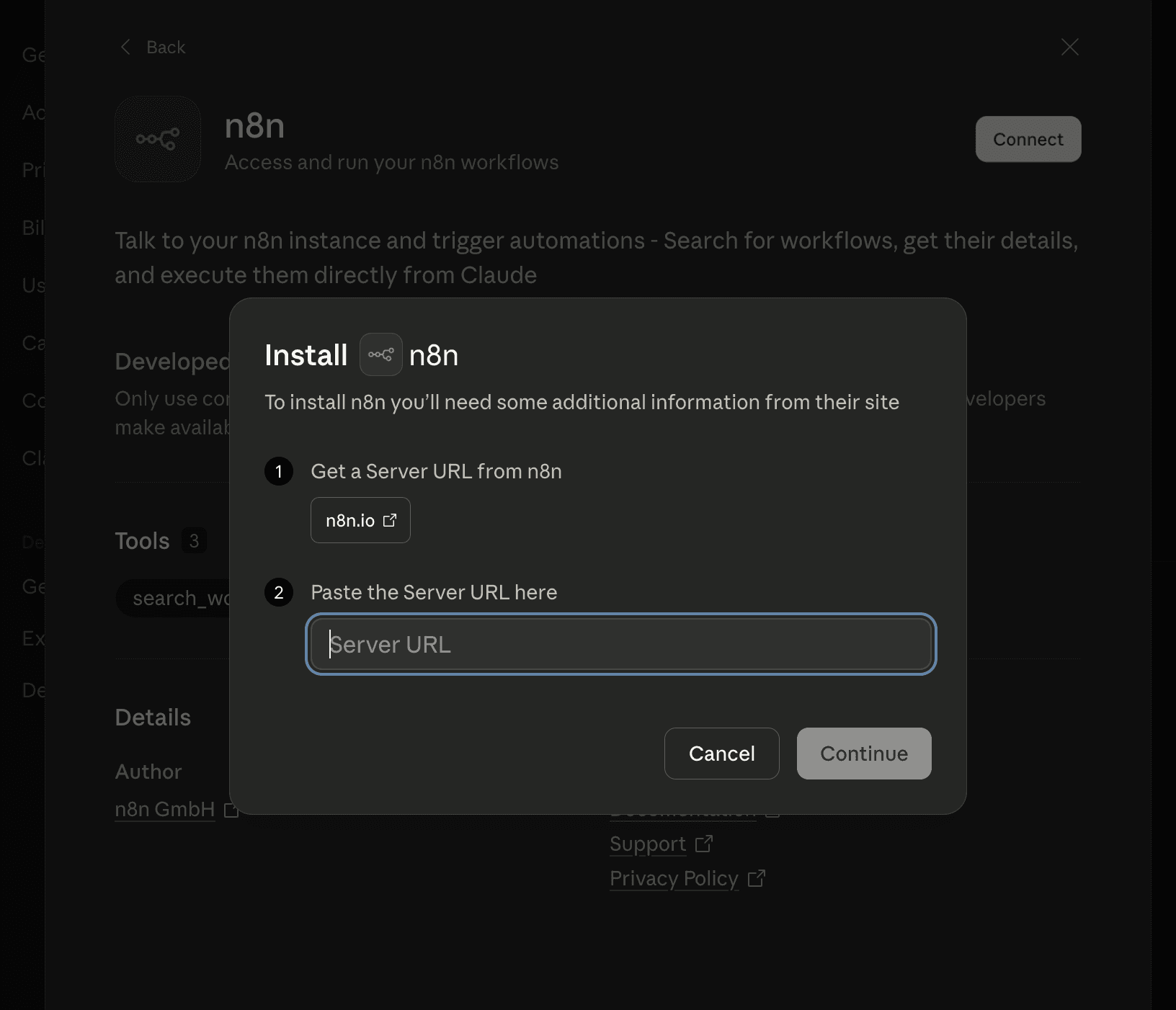The height and width of the screenshot is (1010, 1176).
Task: Select the search_wo… tool chip
Action: pyautogui.click(x=173, y=598)
